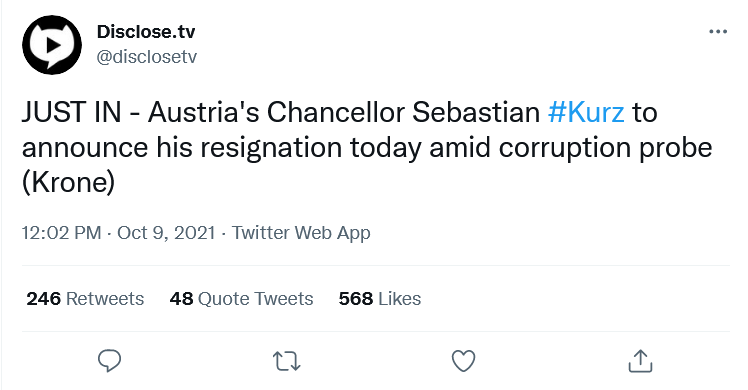Like the tweet with heart icon

[x=463, y=361]
